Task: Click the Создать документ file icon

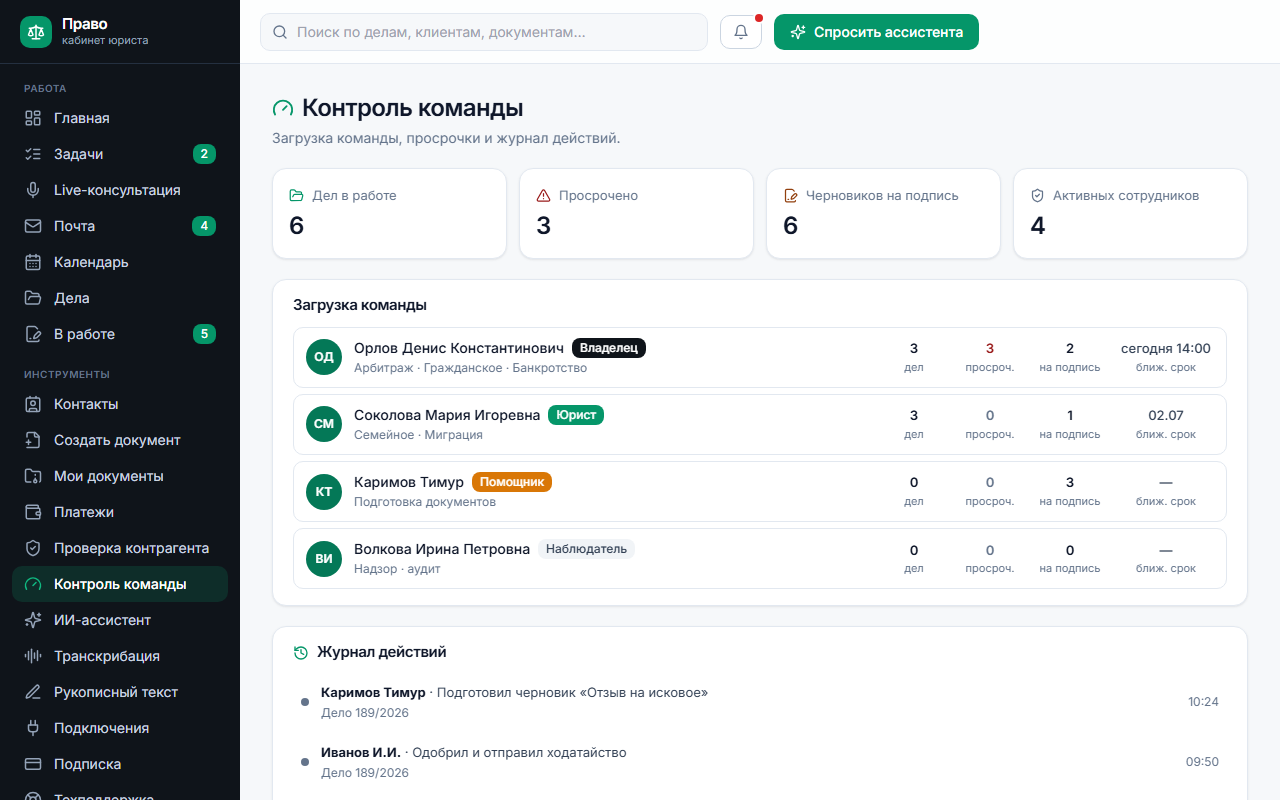Action: (x=33, y=440)
